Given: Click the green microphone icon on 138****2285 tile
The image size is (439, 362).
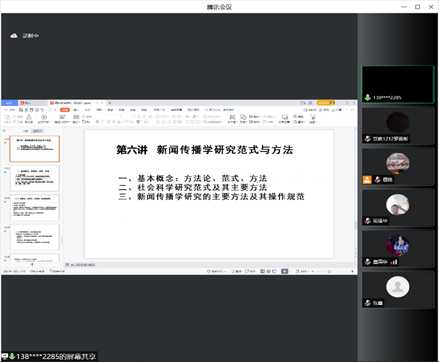Looking at the screenshot, I should pos(368,97).
